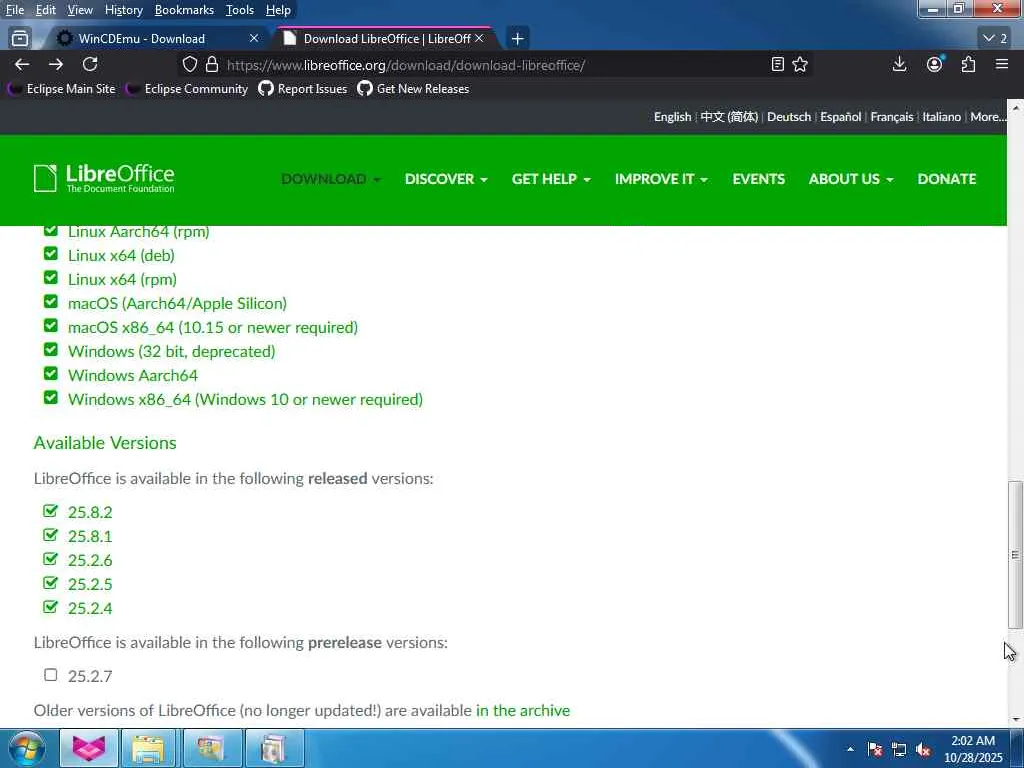Open Firefox View tab icon
The width and height of the screenshot is (1024, 768).
tap(20, 39)
